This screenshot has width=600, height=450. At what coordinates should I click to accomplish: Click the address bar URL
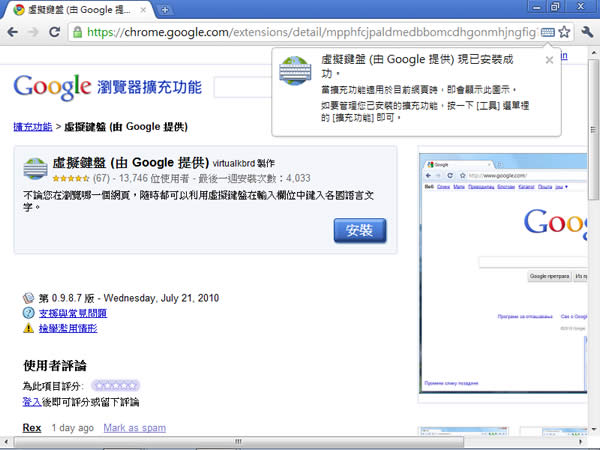[311, 32]
